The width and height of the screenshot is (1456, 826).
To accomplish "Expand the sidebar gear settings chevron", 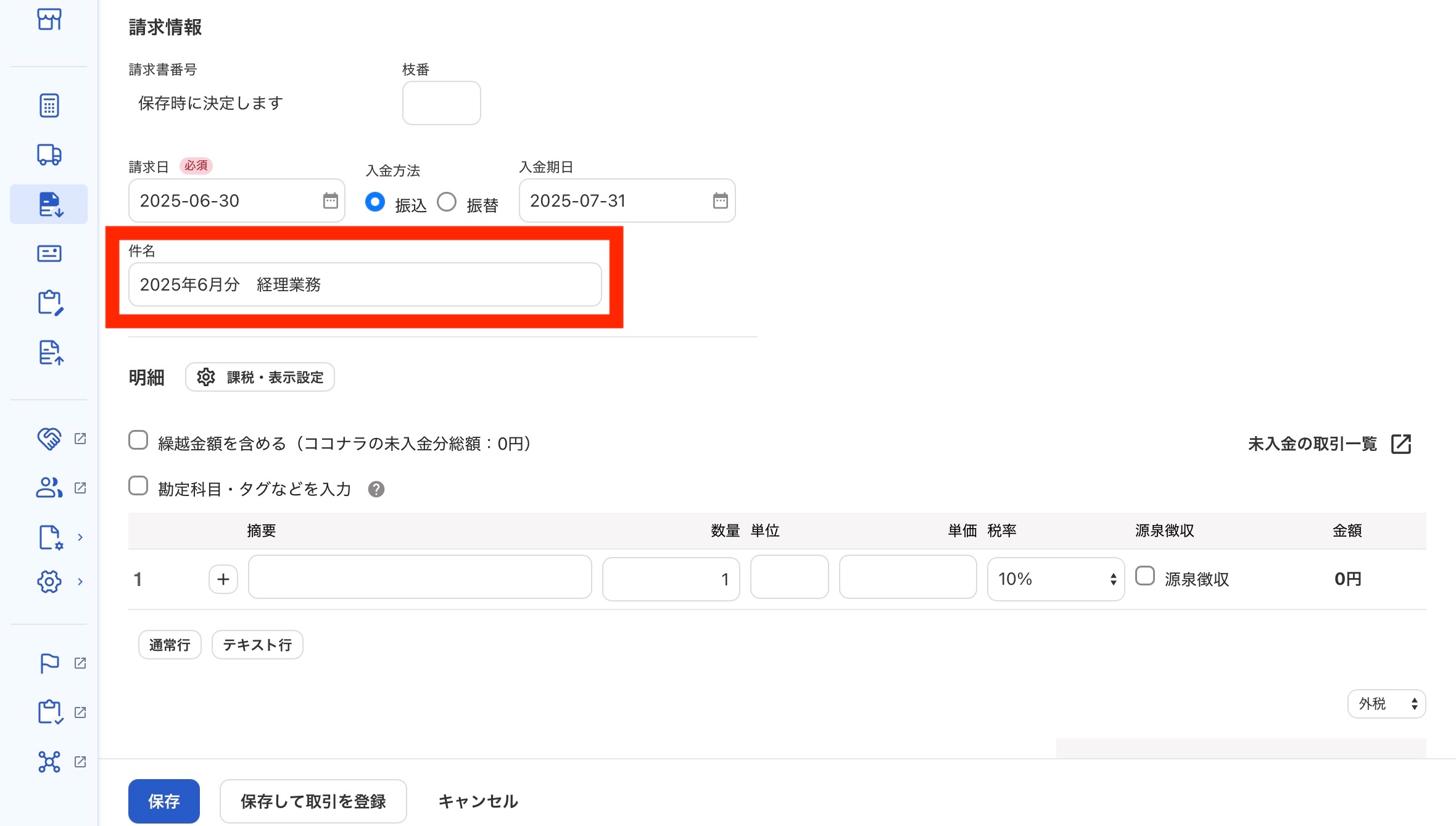I will [x=80, y=581].
